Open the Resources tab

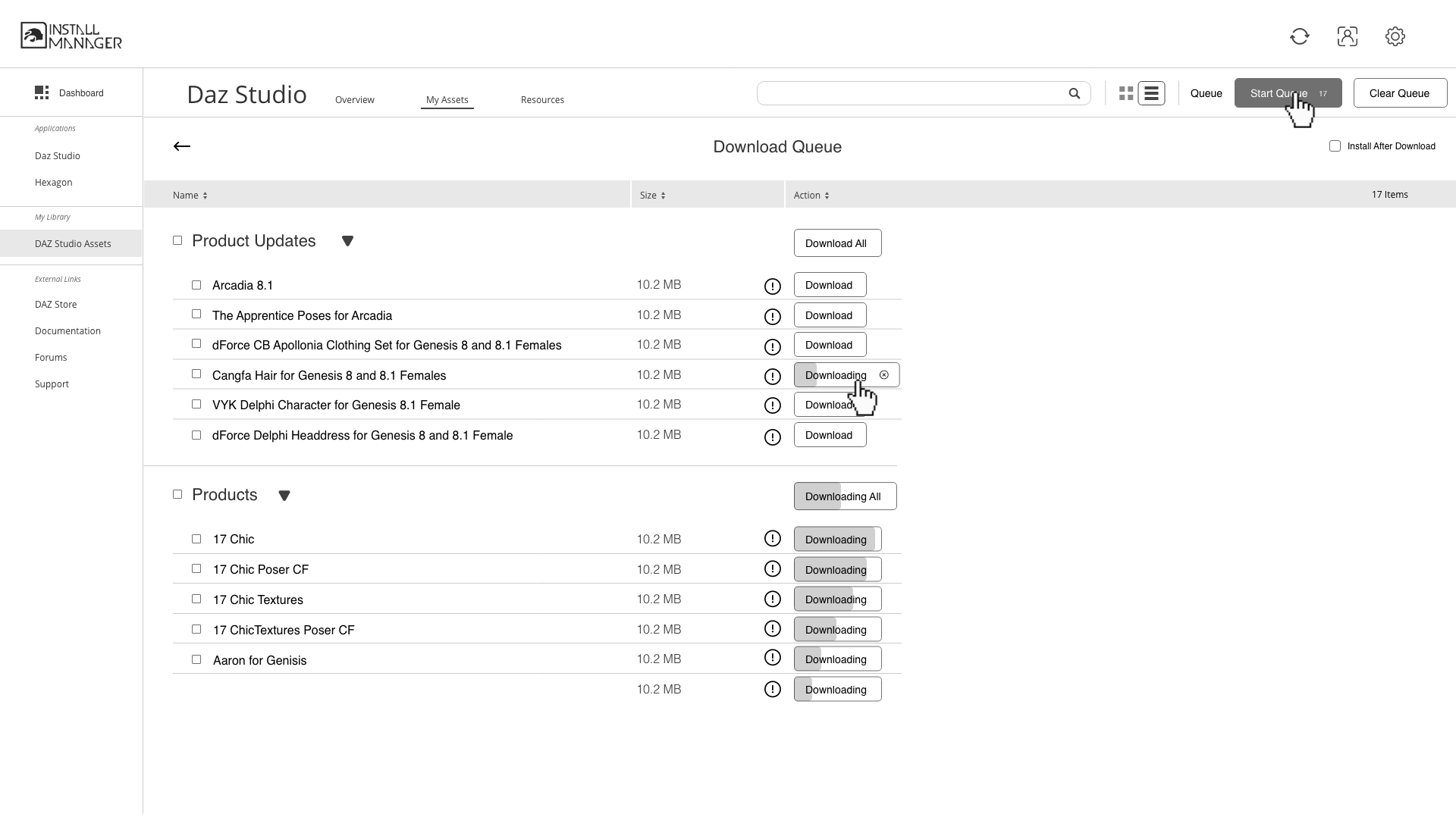542,100
